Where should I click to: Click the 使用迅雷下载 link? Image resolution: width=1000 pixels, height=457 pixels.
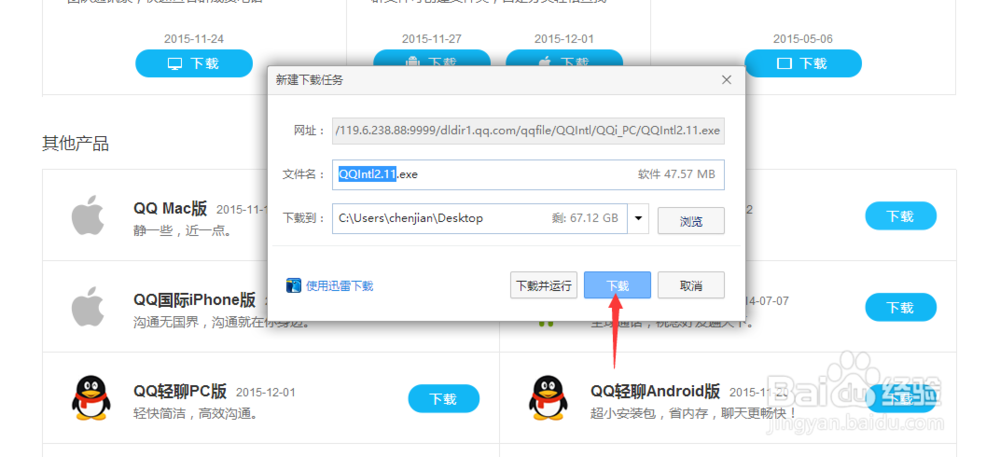[339, 286]
